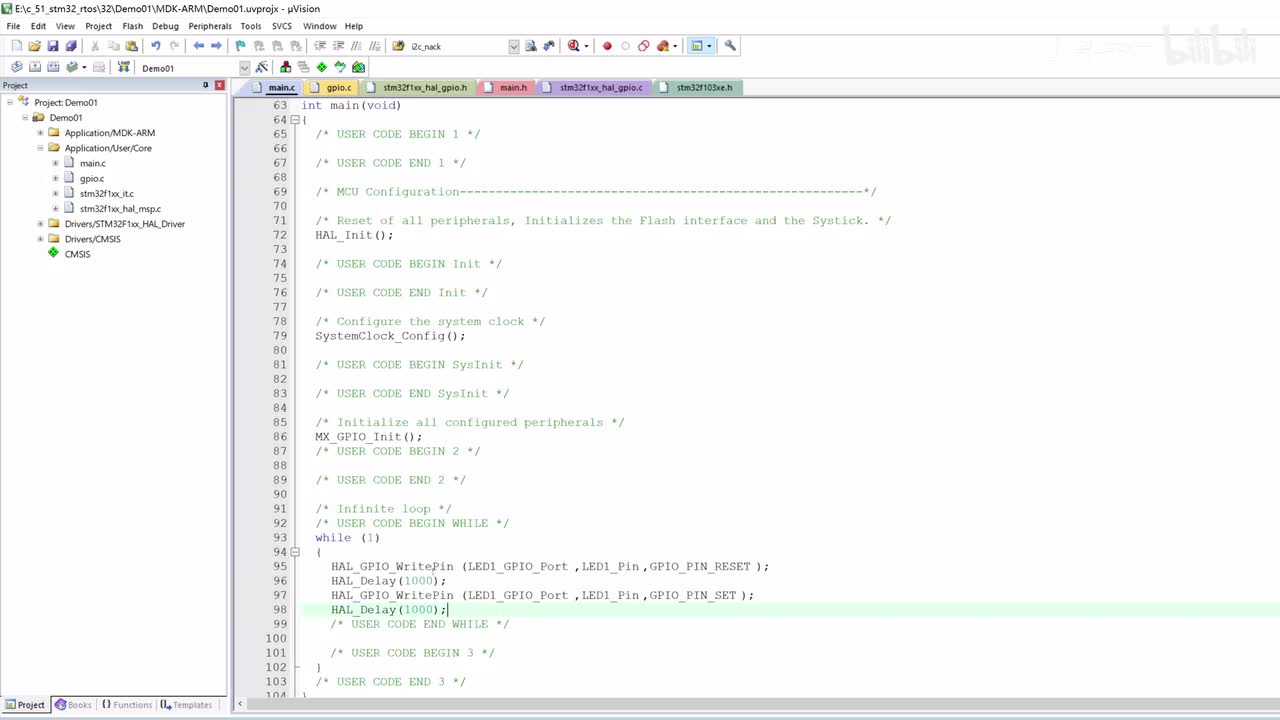Switch to the stm32f1xx_hal_gpio.h editor tab
Image resolution: width=1280 pixels, height=720 pixels.
tap(418, 87)
